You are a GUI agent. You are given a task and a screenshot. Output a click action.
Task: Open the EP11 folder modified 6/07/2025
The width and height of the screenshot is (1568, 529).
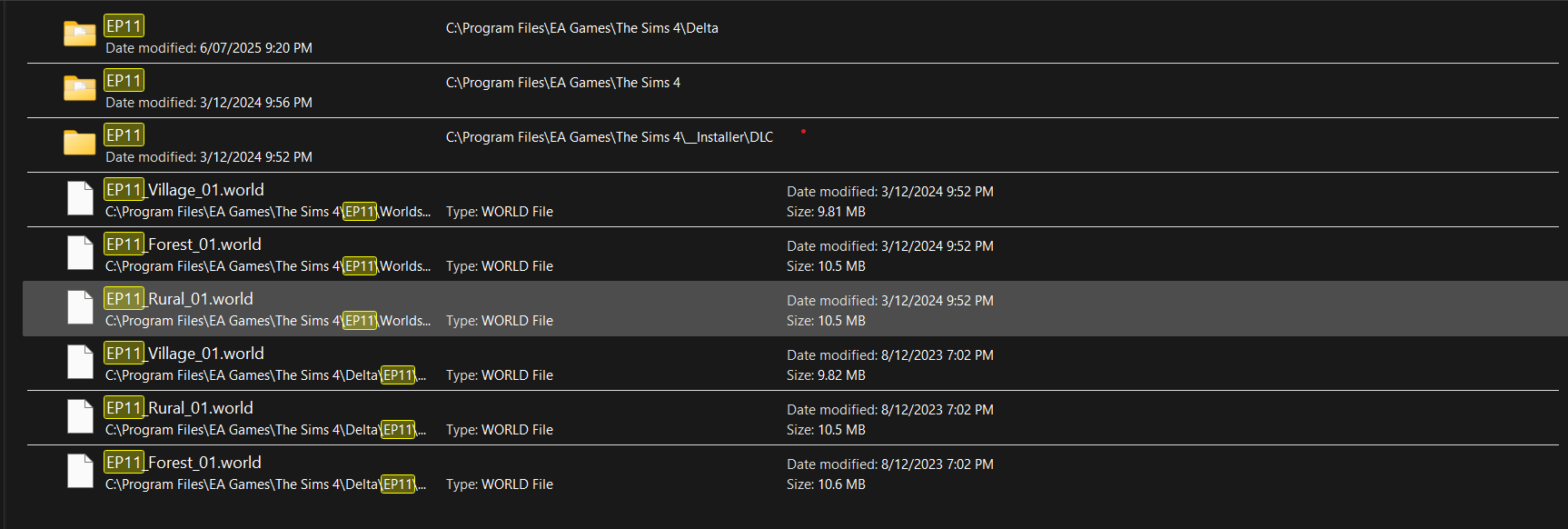[x=124, y=26]
